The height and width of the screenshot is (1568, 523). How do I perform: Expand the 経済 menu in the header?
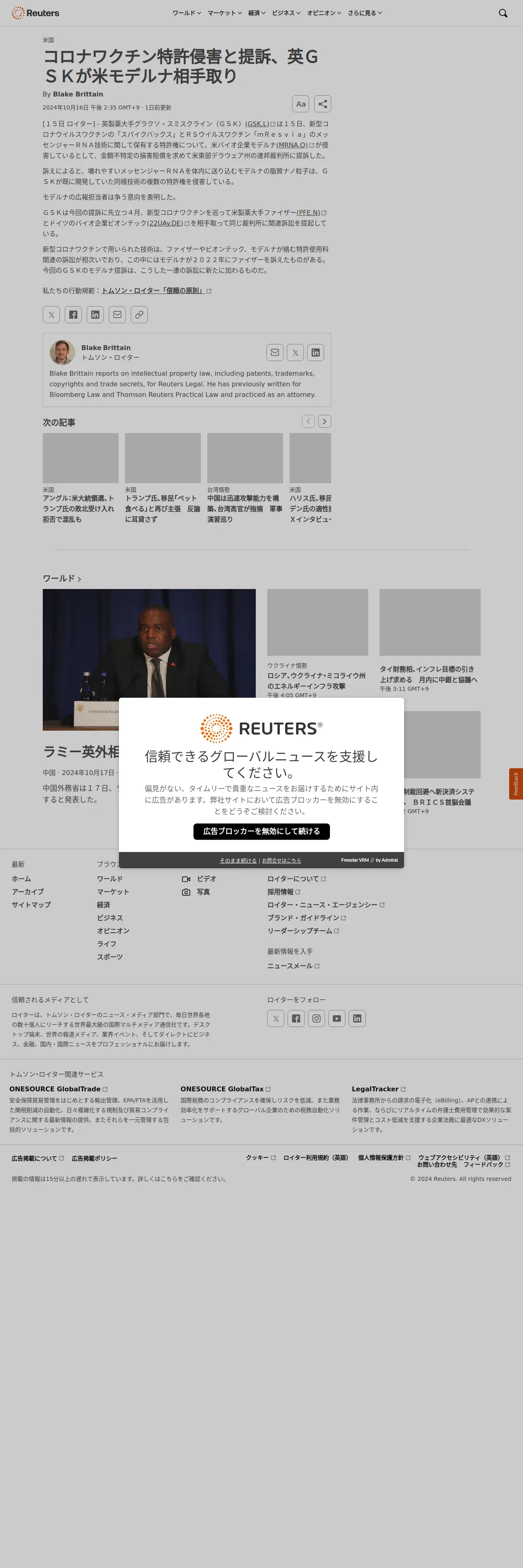click(257, 13)
